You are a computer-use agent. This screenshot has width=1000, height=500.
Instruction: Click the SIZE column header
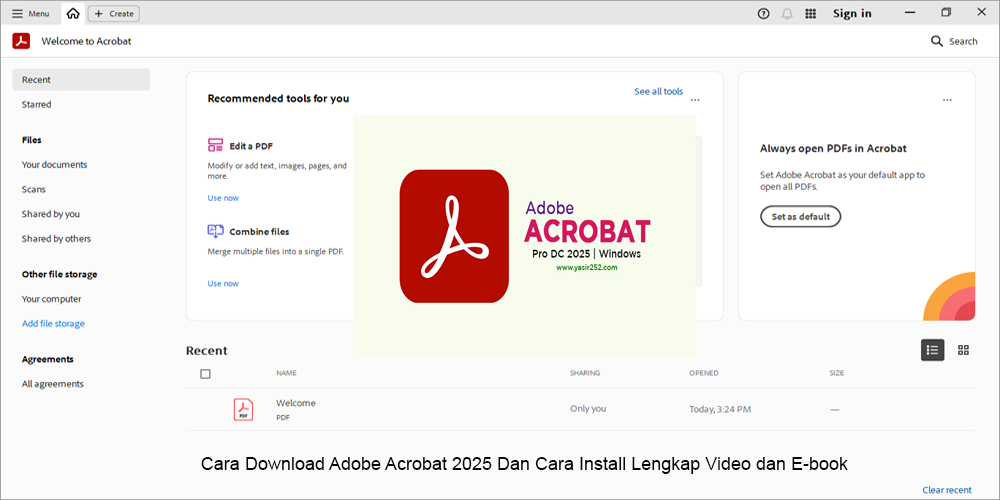click(837, 373)
